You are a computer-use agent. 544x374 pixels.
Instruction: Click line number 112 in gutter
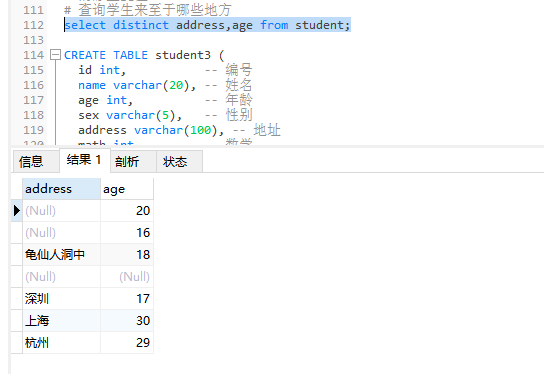[34, 25]
